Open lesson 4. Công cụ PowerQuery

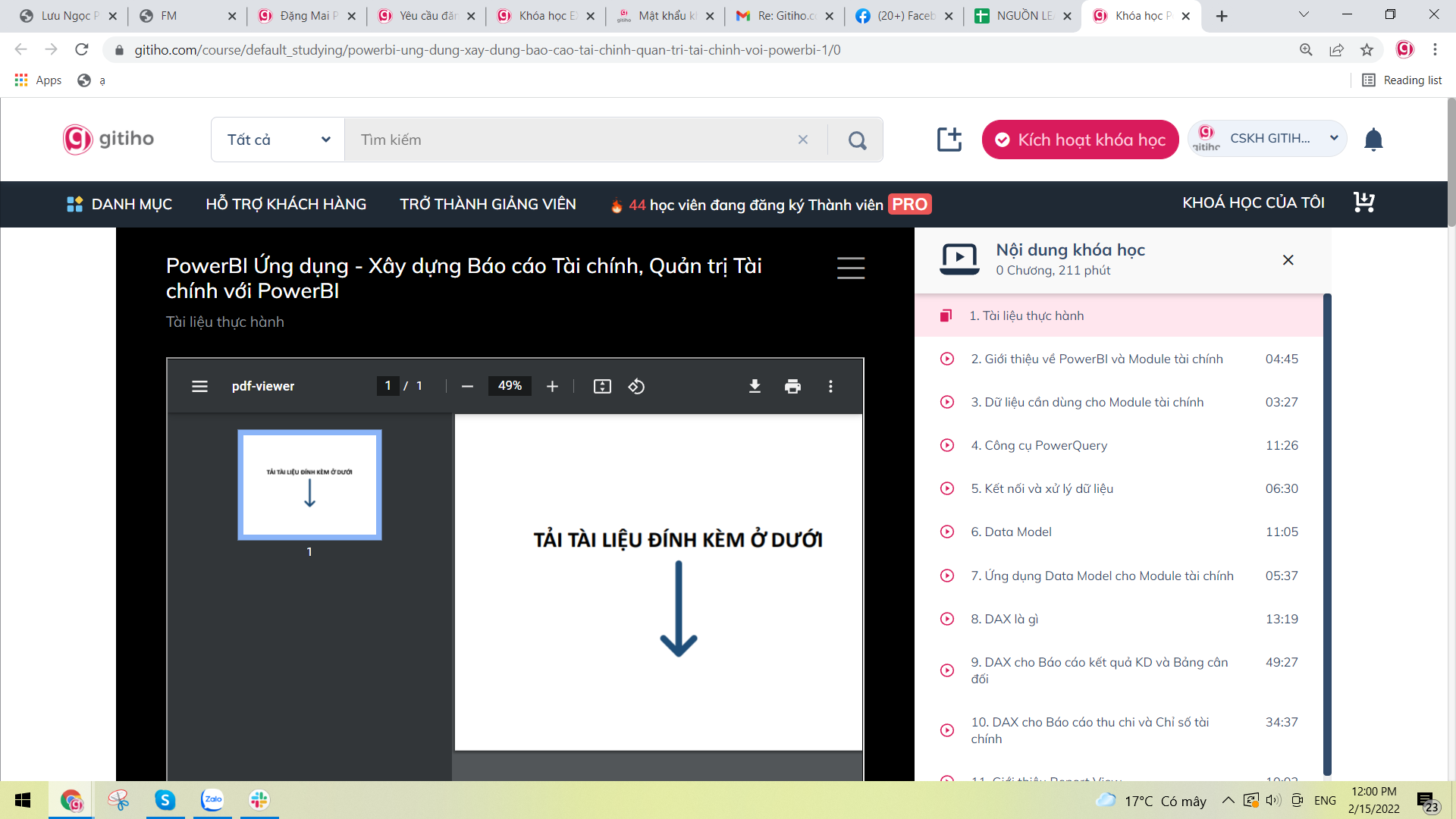click(x=1119, y=445)
